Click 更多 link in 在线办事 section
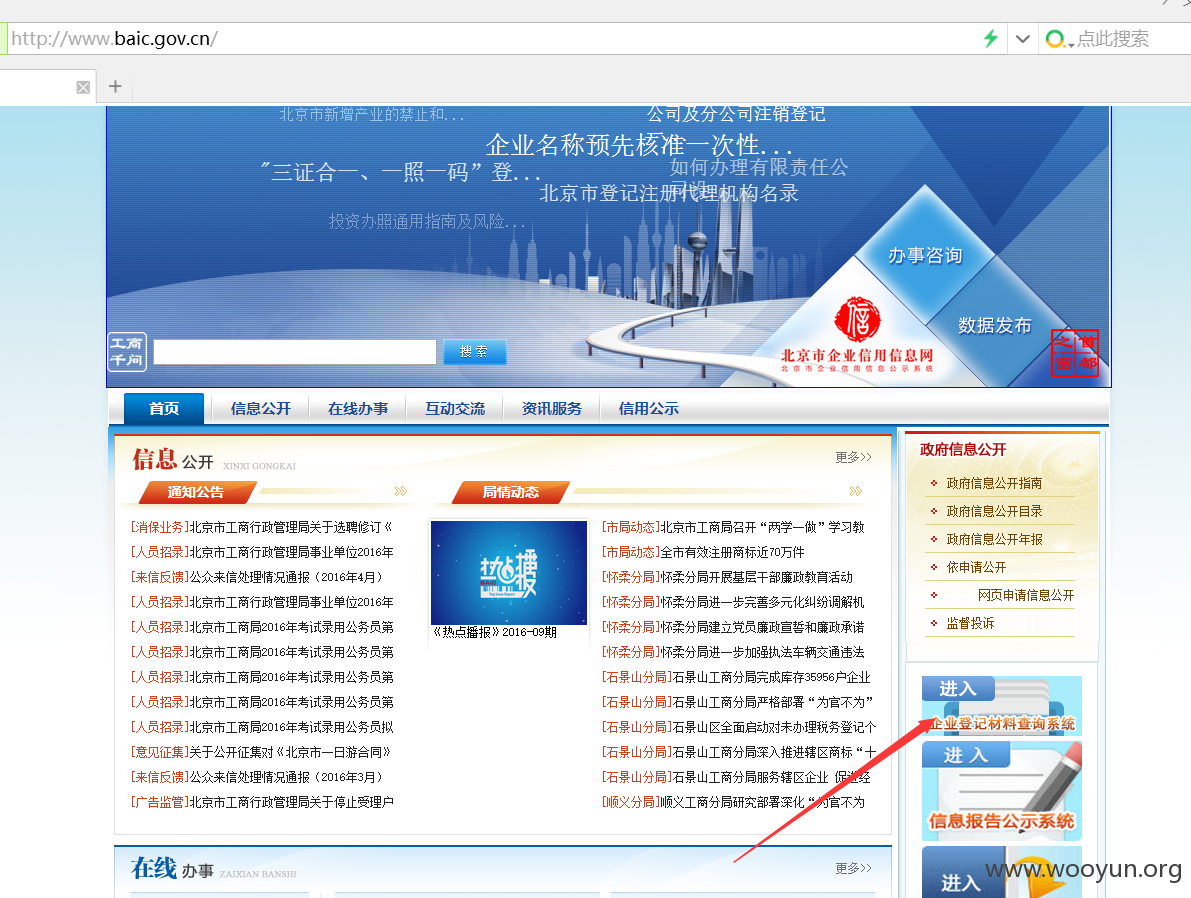Screen dimensions: 1191x898 pos(853,868)
